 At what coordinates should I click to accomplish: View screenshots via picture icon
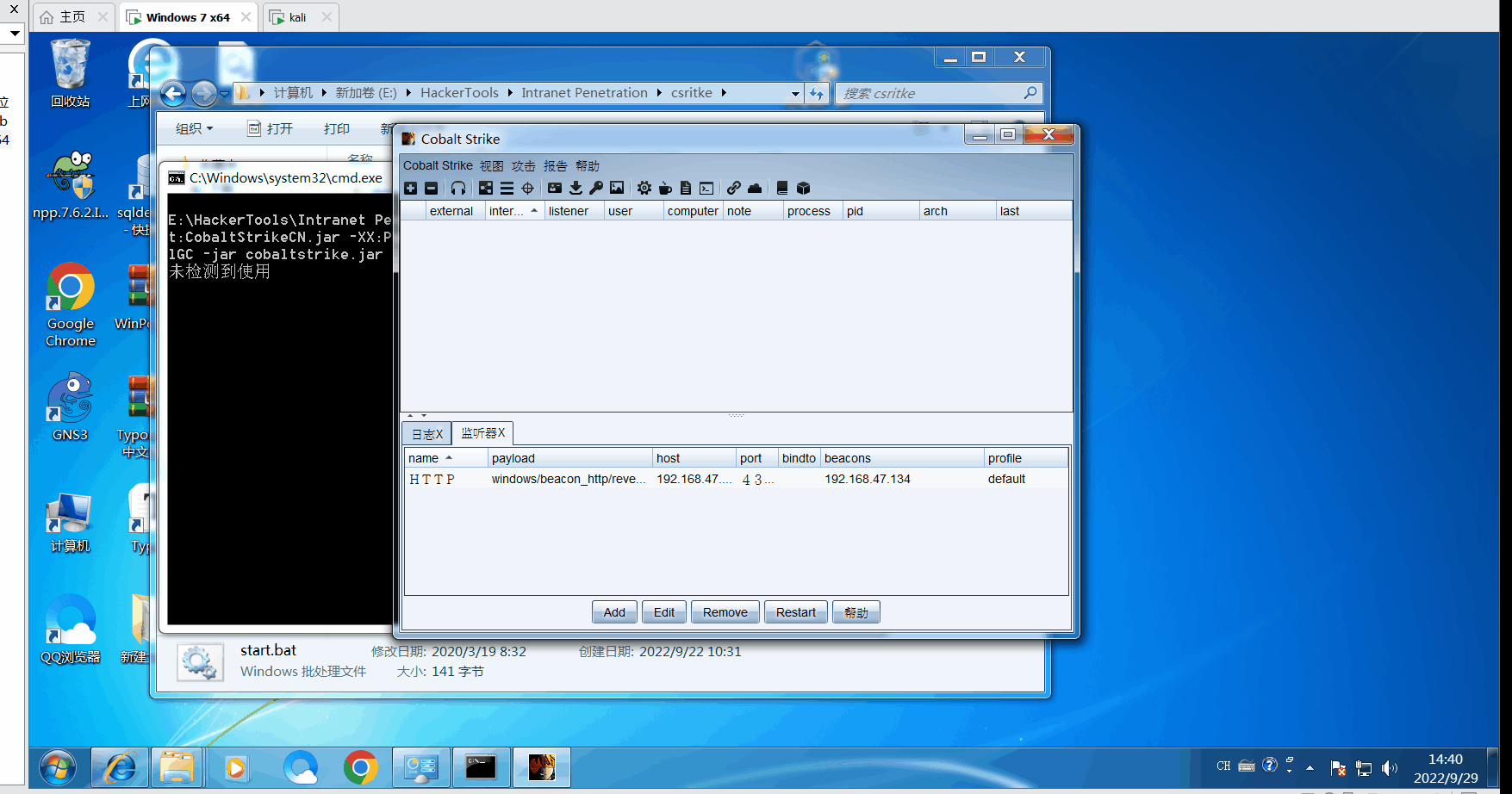(x=617, y=188)
